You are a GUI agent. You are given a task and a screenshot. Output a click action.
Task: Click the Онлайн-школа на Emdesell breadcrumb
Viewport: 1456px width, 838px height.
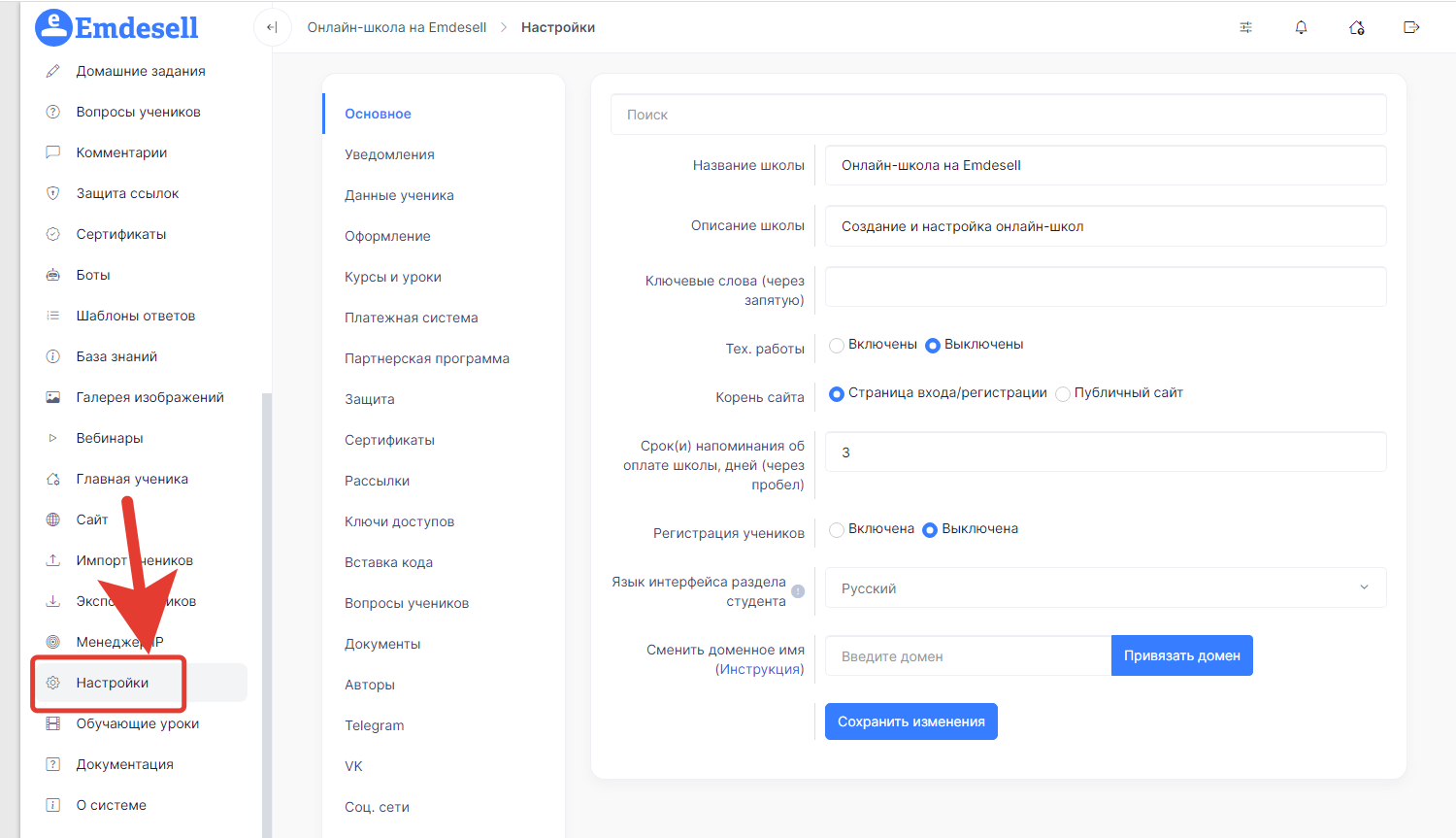click(x=397, y=27)
